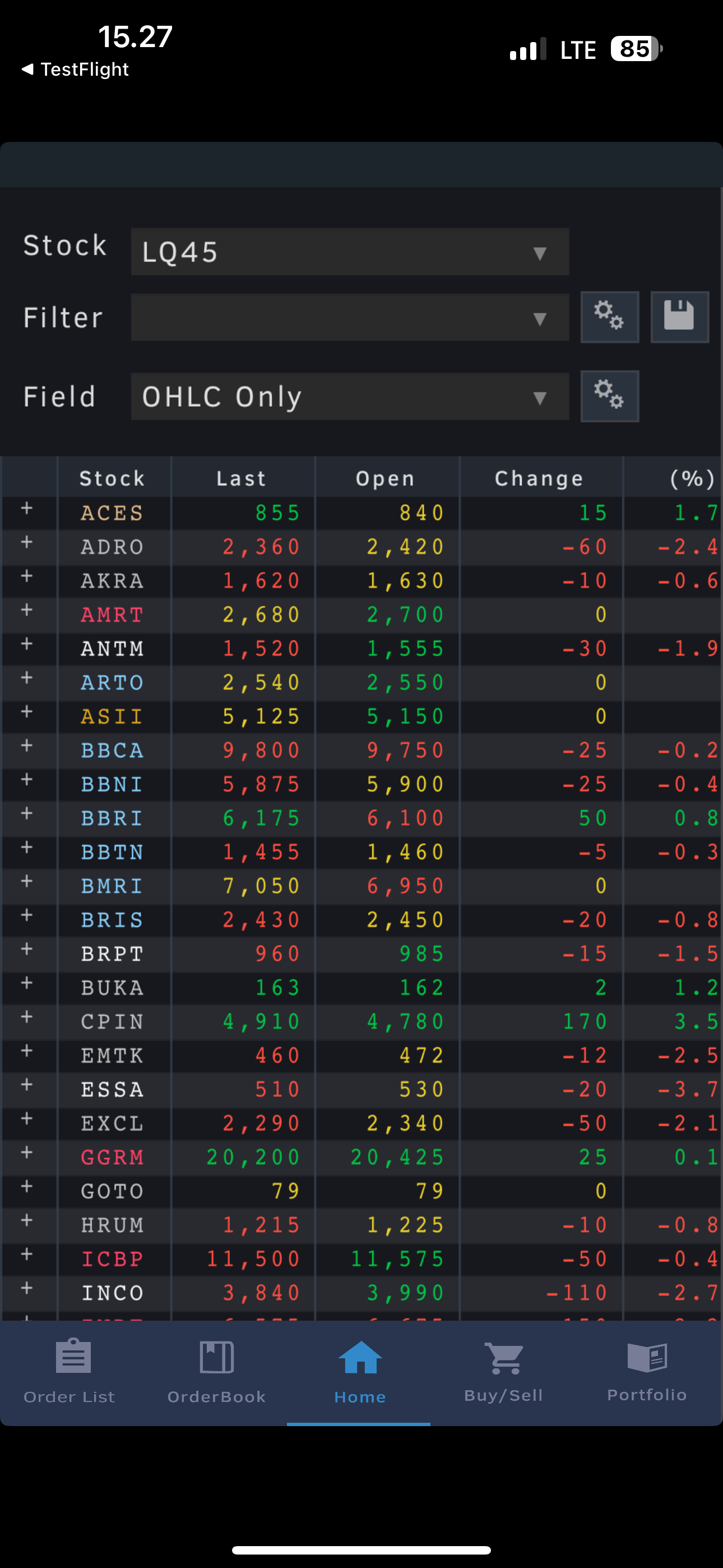Open the empty Filter dropdown
723x1568 pixels.
349,318
